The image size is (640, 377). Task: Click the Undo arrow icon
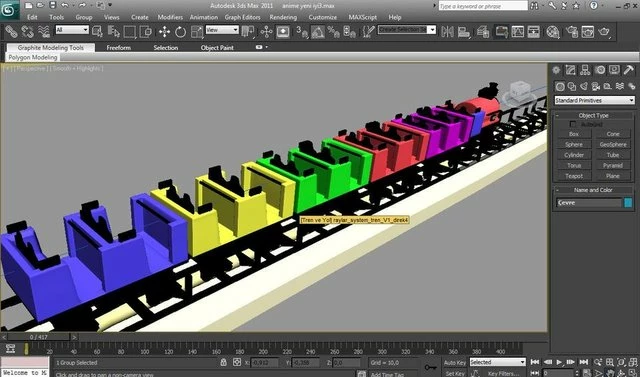pyautogui.click(x=65, y=5)
